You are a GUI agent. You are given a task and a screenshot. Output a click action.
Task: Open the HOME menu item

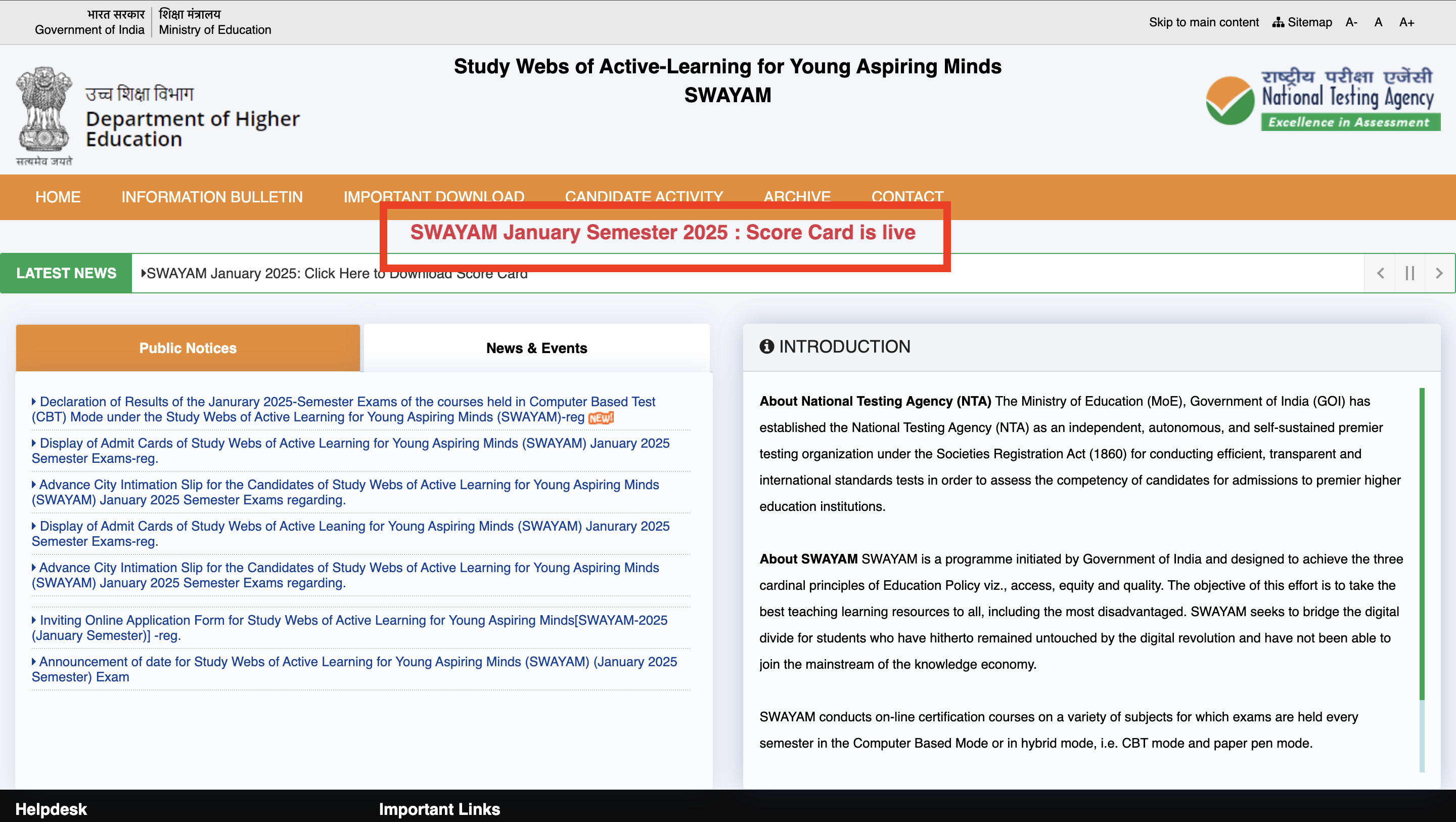point(58,197)
